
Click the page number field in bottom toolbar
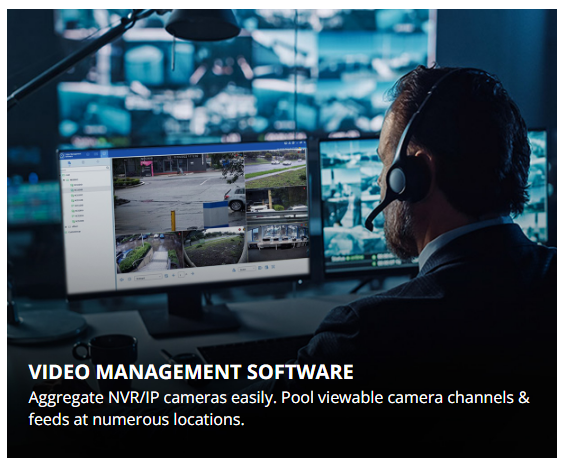tap(181, 275)
